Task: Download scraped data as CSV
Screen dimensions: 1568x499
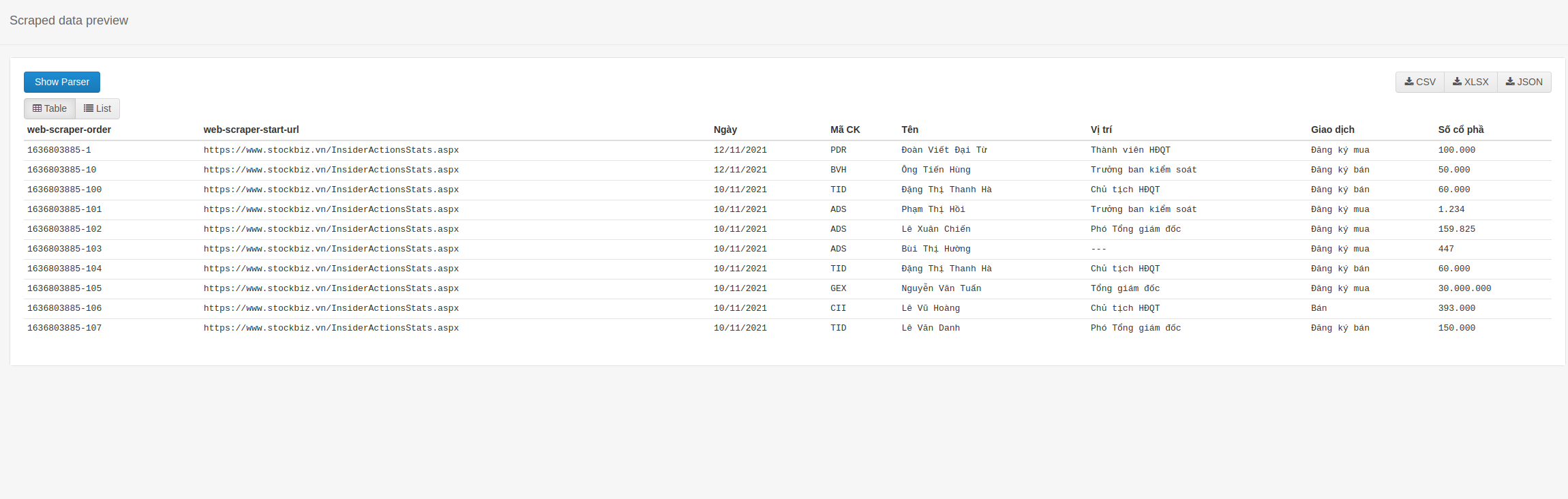Action: click(1420, 82)
